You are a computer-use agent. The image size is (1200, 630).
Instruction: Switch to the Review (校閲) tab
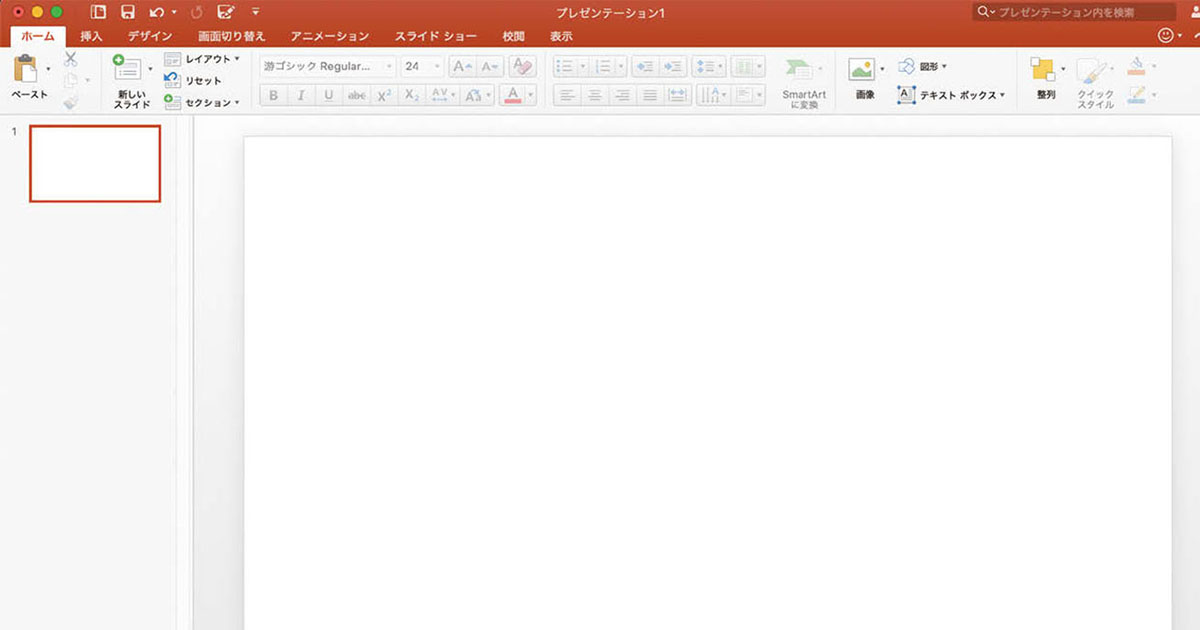tap(514, 36)
